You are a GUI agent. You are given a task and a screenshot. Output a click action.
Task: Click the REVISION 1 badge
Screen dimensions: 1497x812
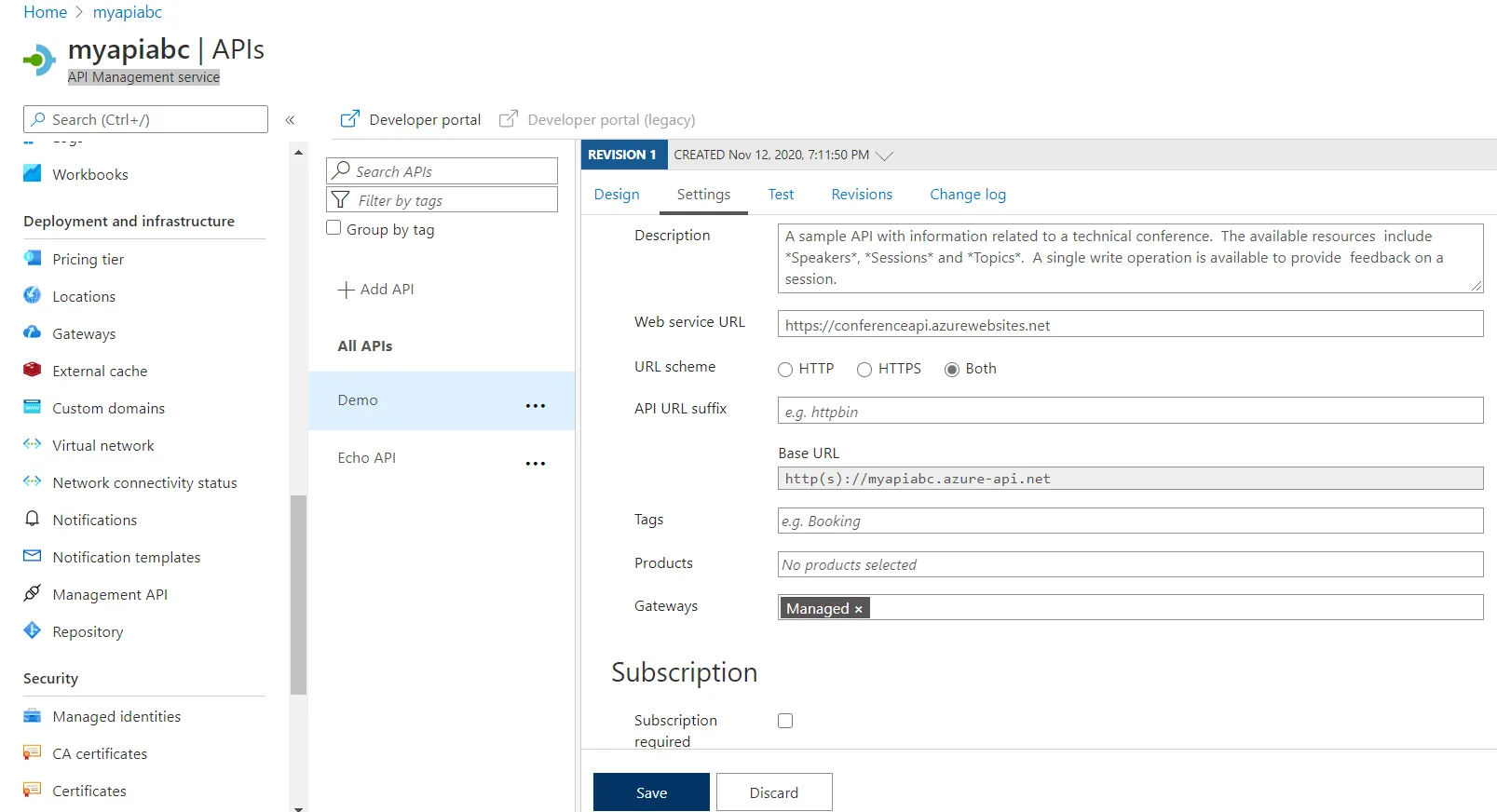[x=624, y=155]
